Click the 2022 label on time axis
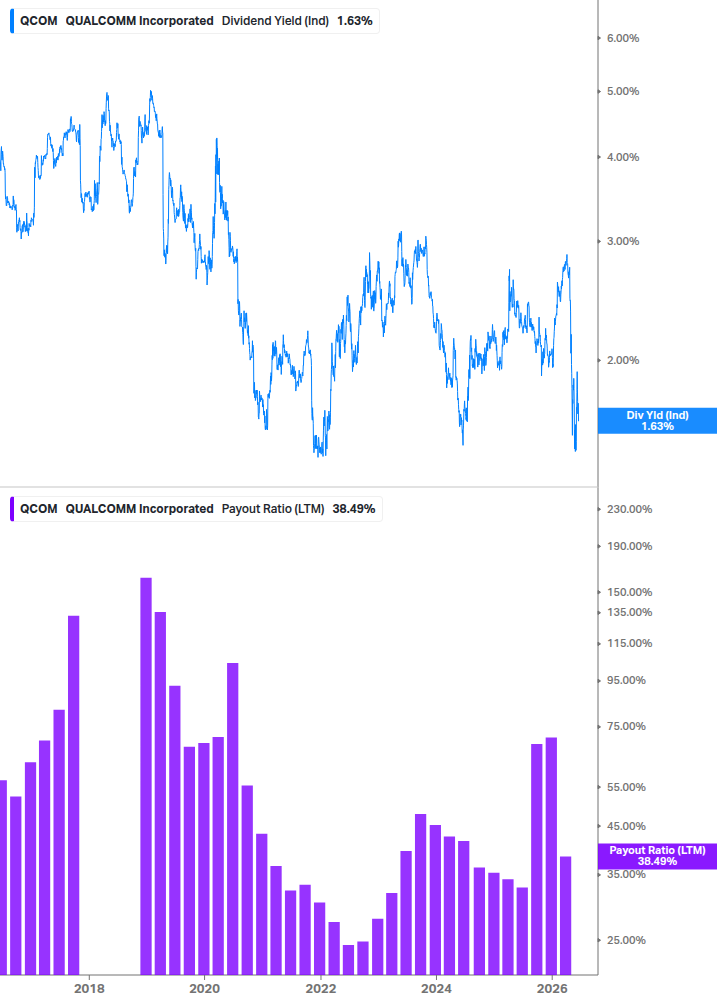Viewport: 717px width, 1005px height. click(320, 988)
